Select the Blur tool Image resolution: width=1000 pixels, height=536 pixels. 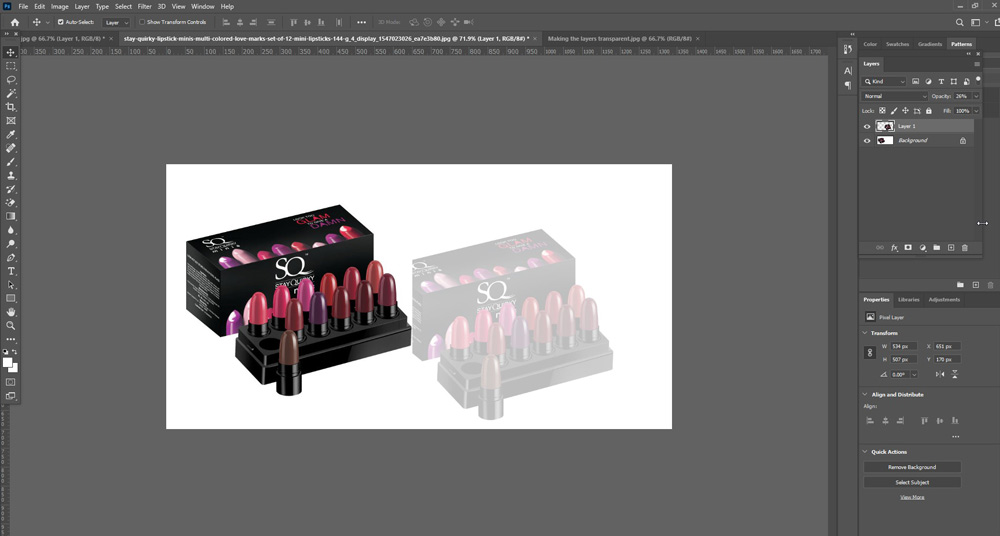pyautogui.click(x=11, y=230)
